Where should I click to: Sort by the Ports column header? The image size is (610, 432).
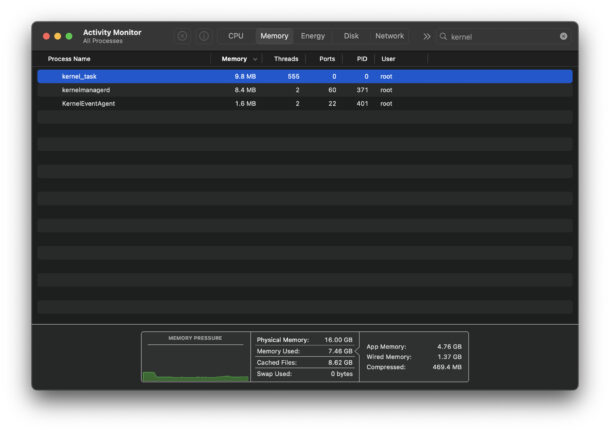327,59
